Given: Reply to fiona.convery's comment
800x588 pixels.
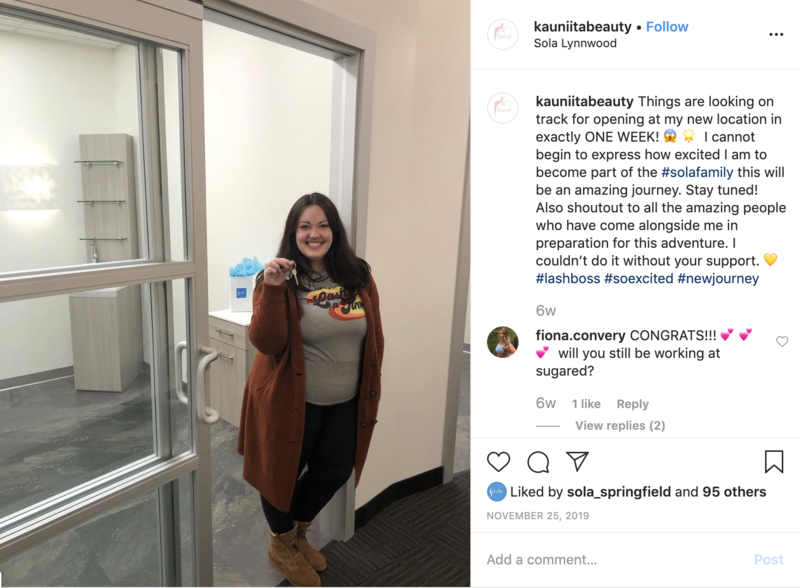Looking at the screenshot, I should click(x=632, y=404).
